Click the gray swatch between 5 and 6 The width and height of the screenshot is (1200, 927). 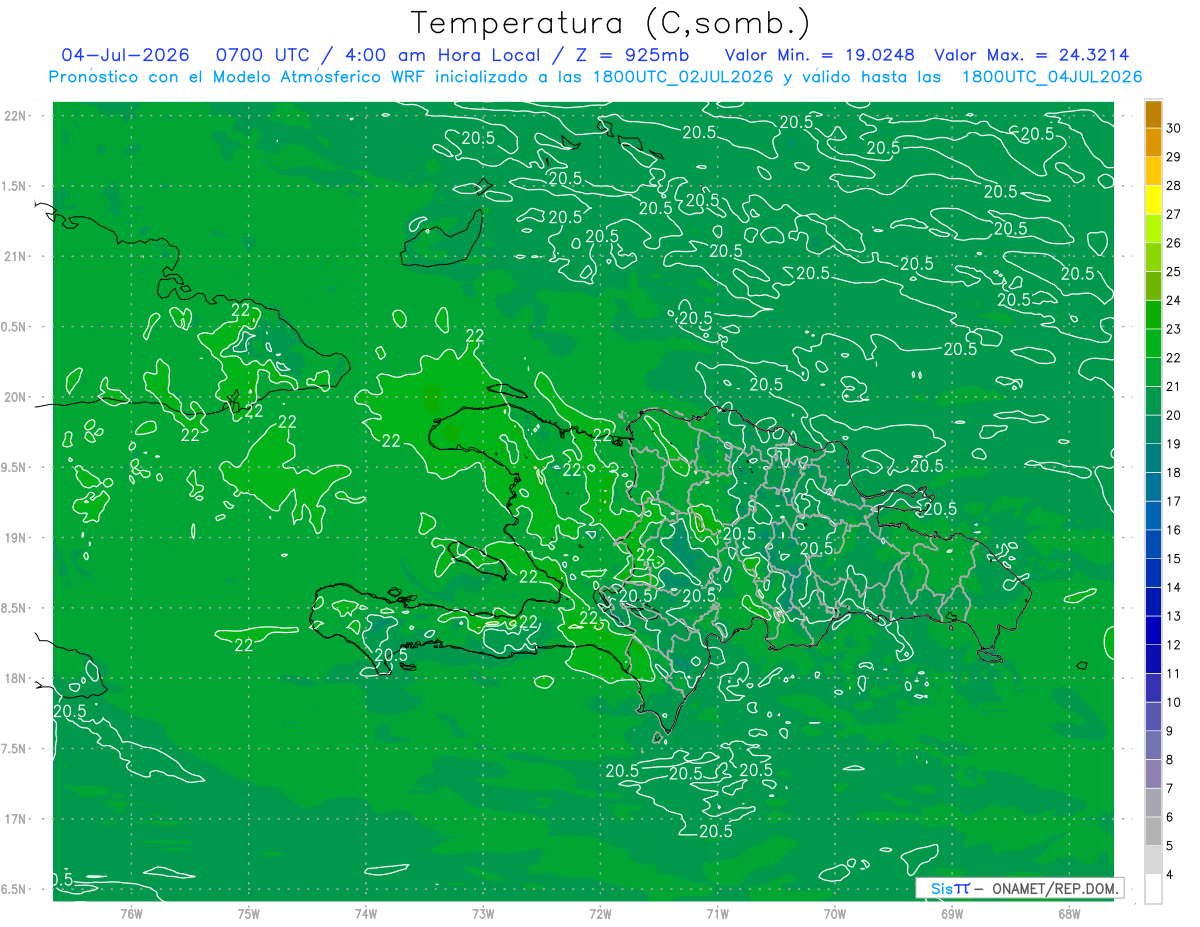click(x=1153, y=831)
